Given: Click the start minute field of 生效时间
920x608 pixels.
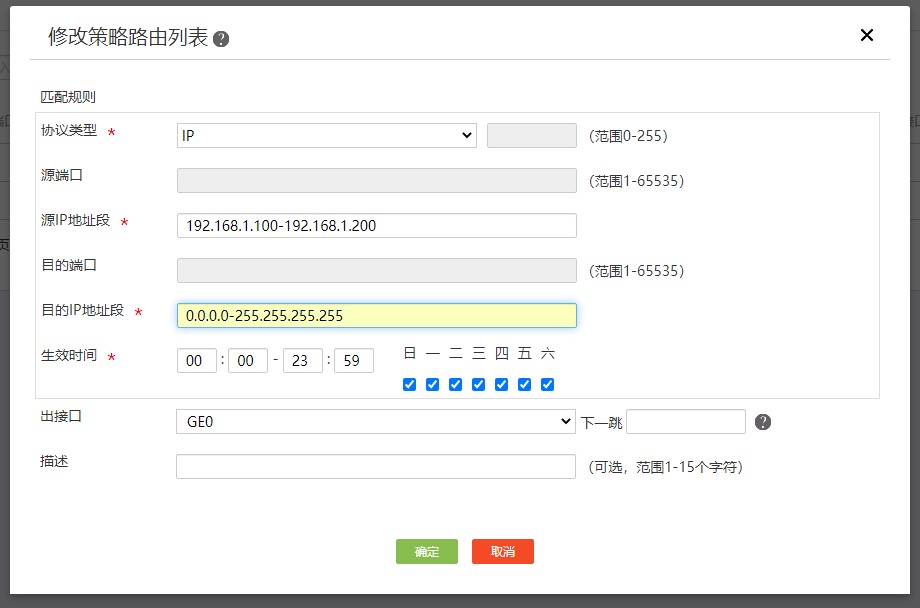Looking at the screenshot, I should 248,360.
